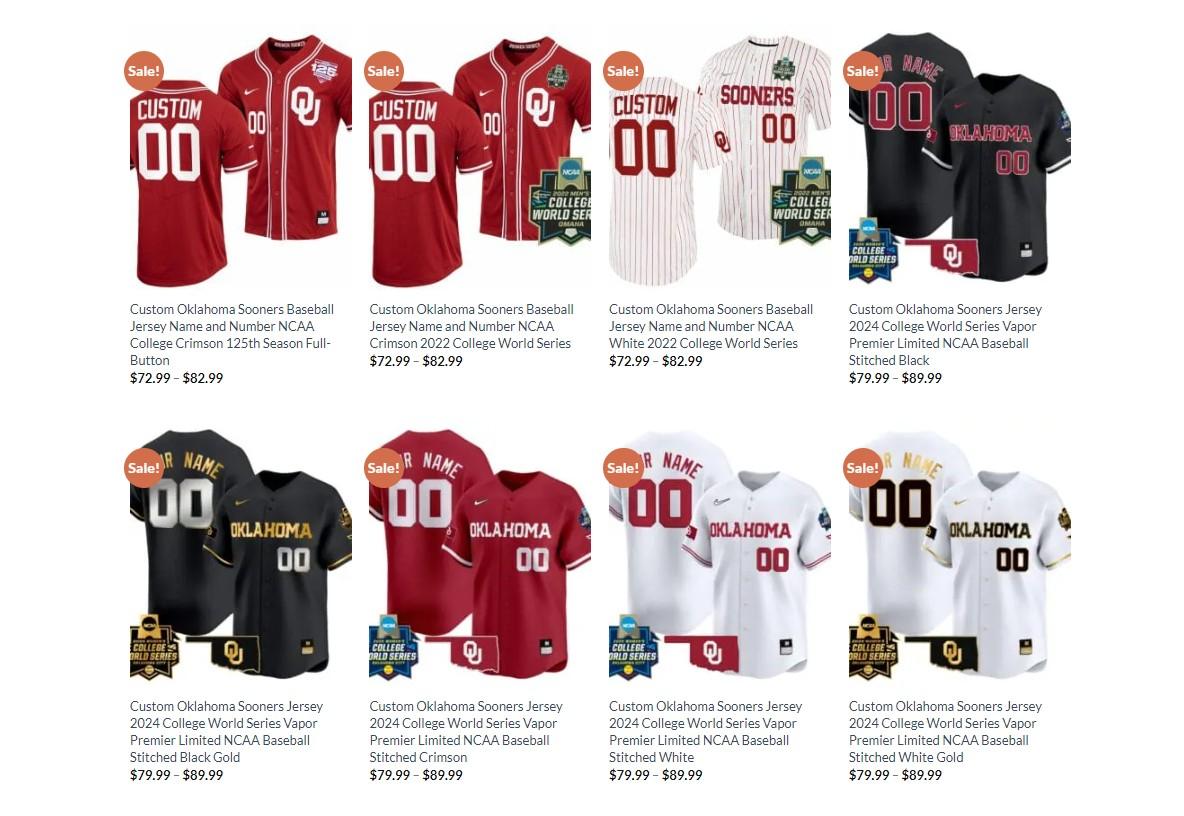
Task: Open White pinstripe Sooners jersey image
Action: click(x=720, y=160)
